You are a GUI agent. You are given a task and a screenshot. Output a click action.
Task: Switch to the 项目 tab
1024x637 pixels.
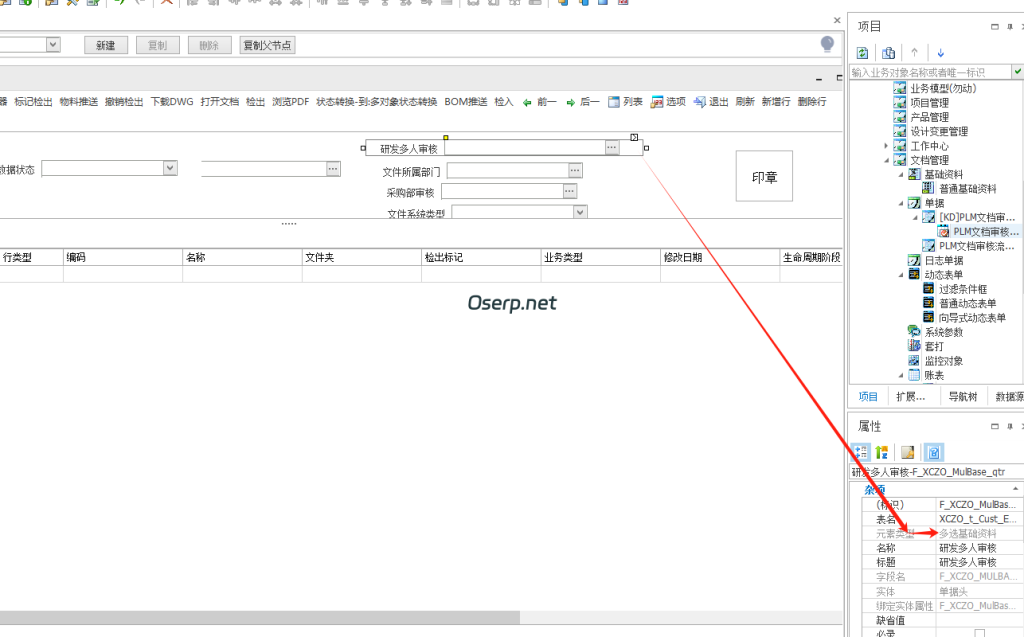point(868,397)
